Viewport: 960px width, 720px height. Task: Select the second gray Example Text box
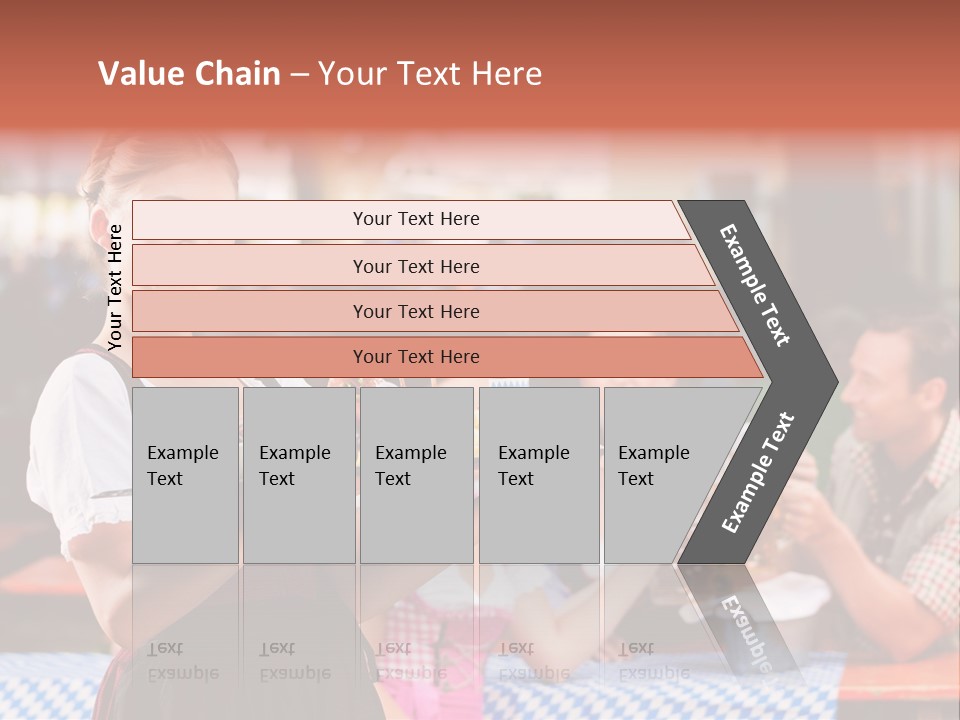(x=298, y=474)
